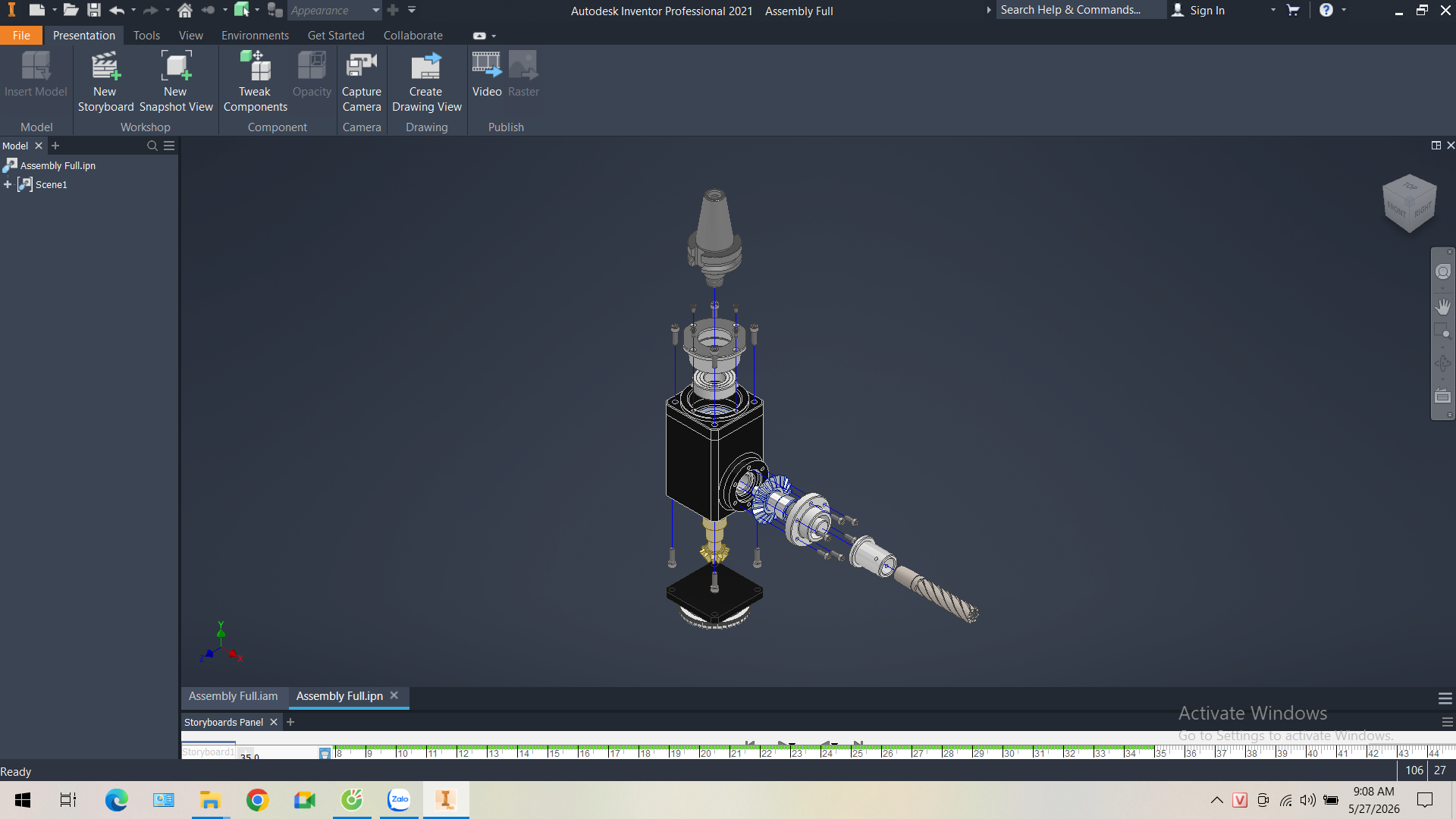Screen dimensions: 1456x819
Task: Open the Environments ribbon tab
Action: point(255,36)
